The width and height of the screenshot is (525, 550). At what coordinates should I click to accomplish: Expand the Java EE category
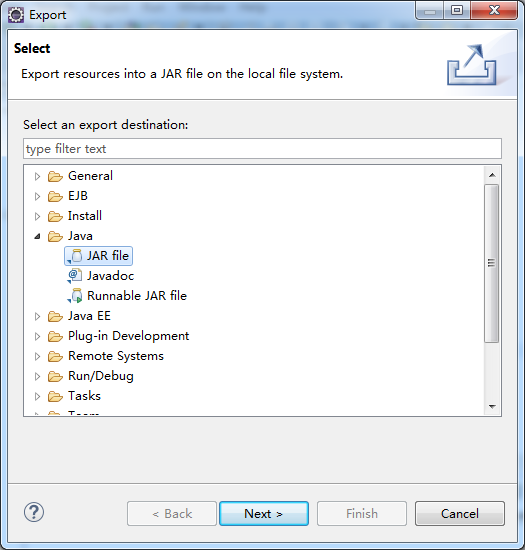click(x=37, y=316)
